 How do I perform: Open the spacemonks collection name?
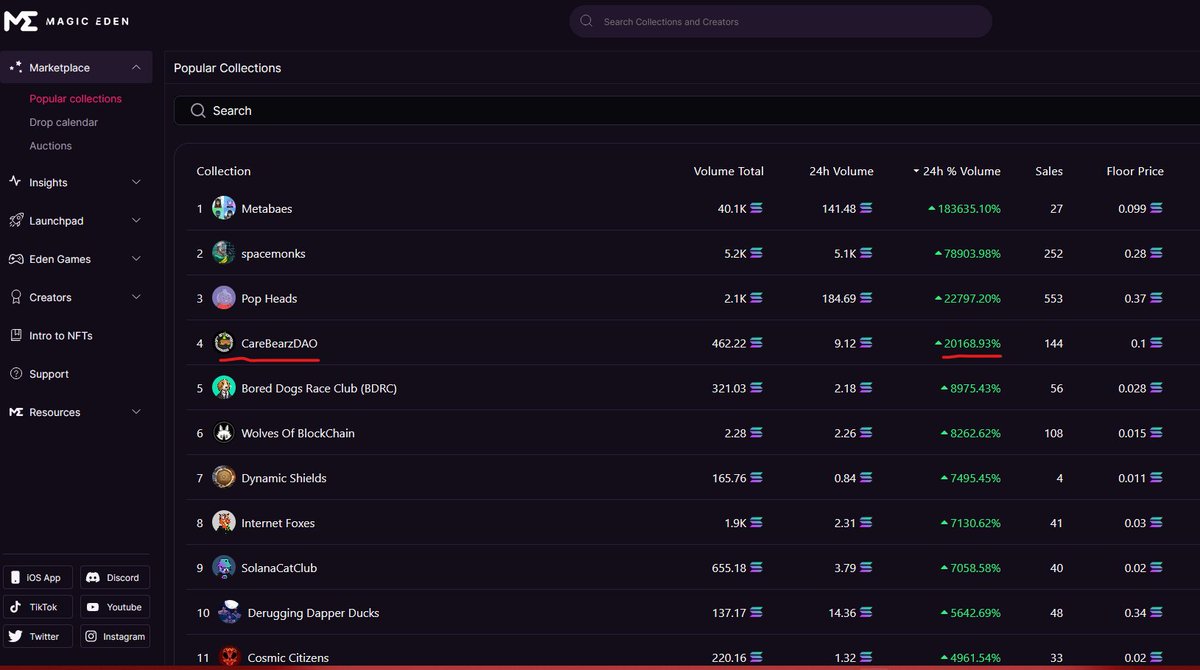coord(273,253)
